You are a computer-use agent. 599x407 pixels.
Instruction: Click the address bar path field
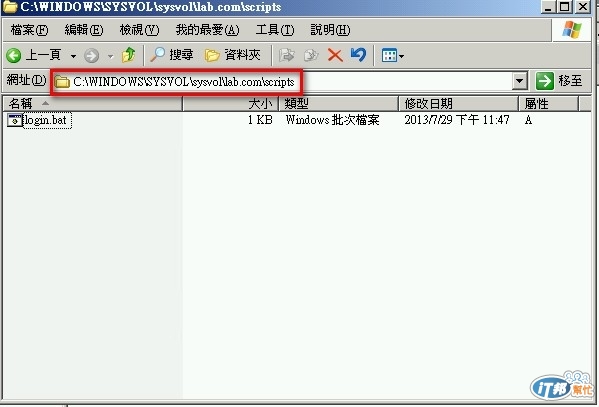(283, 81)
